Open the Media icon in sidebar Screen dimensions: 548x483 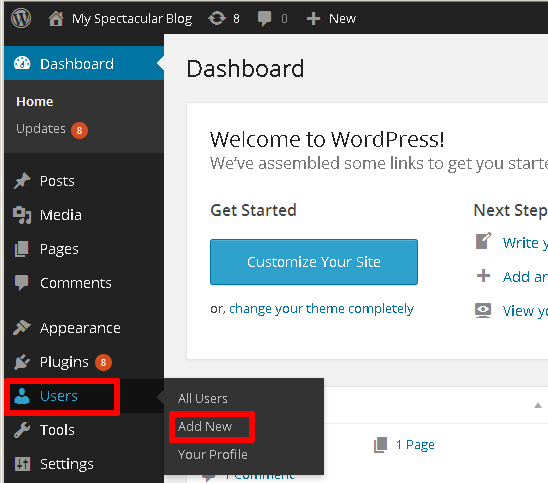pos(22,215)
